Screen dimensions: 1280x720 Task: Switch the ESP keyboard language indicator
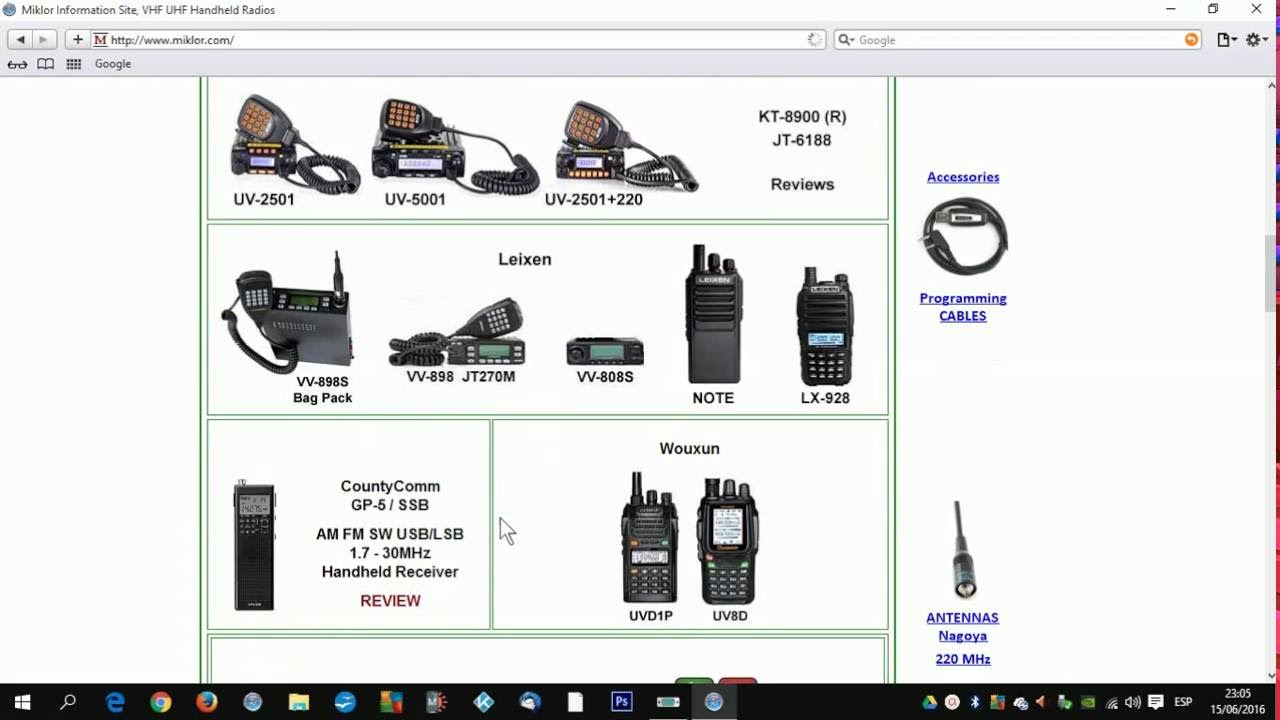pos(1183,702)
